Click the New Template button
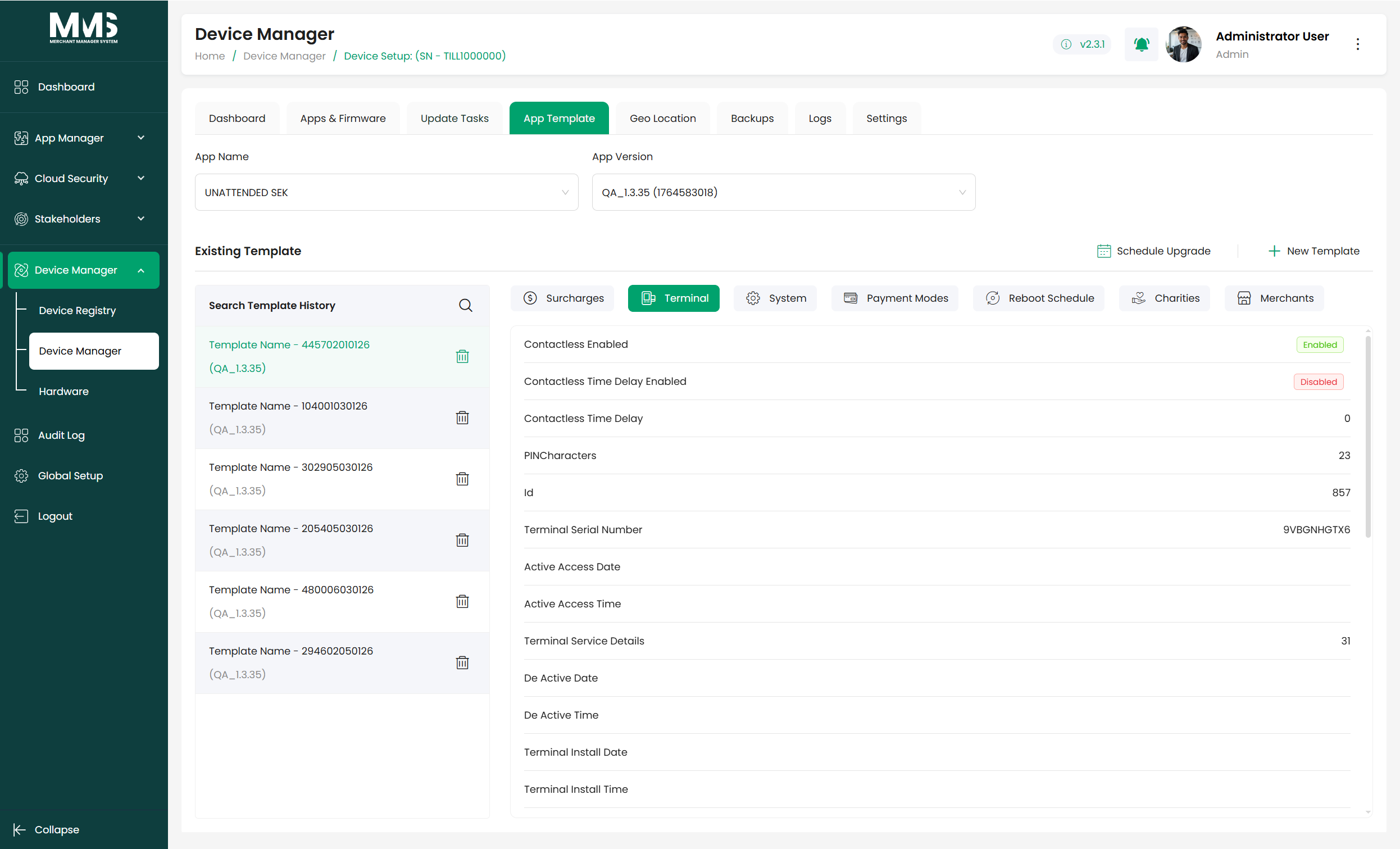1400x849 pixels. tap(1313, 251)
